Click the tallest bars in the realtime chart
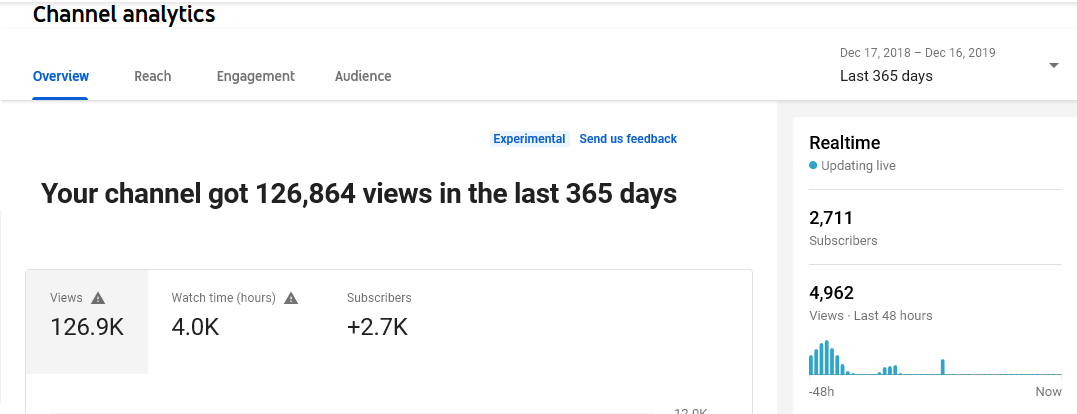 [826, 358]
